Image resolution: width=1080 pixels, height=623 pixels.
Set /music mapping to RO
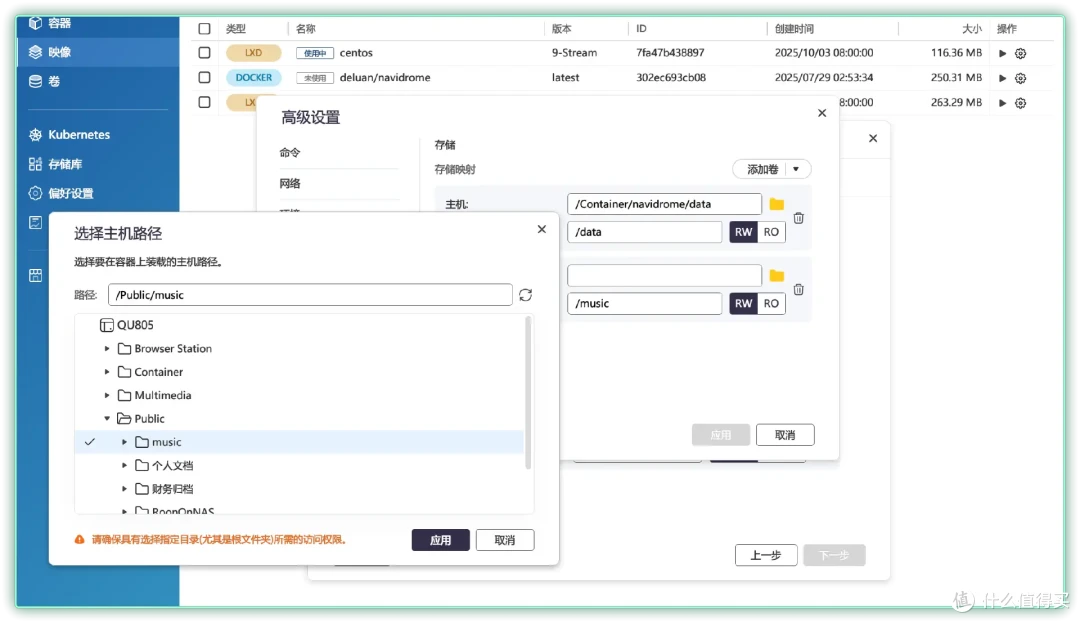(x=771, y=304)
